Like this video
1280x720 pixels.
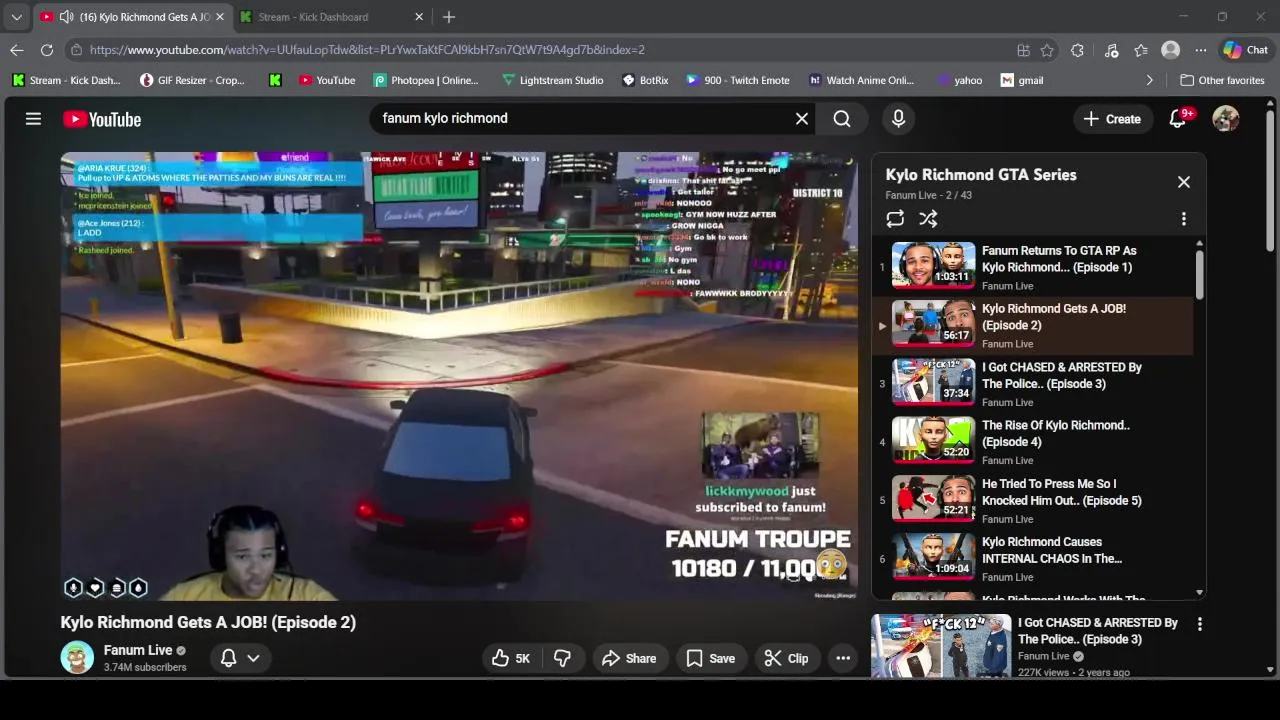(511, 658)
